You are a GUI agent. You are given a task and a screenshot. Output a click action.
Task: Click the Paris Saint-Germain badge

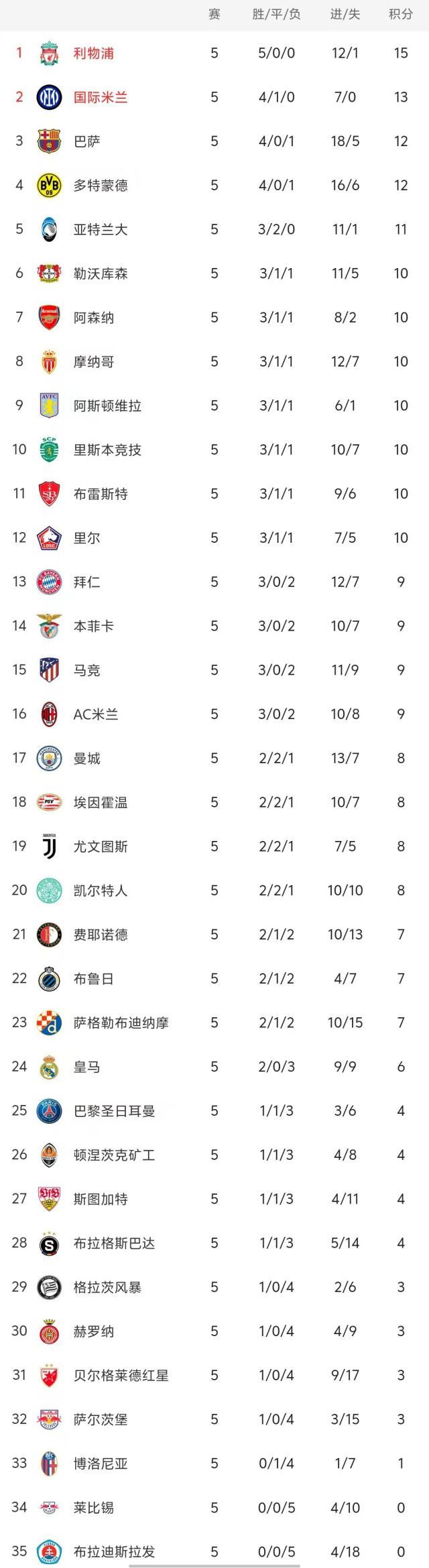49,1111
